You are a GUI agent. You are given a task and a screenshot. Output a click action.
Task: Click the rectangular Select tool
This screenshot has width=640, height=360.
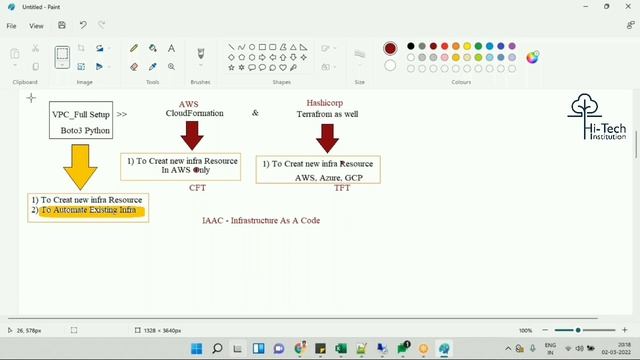(62, 54)
